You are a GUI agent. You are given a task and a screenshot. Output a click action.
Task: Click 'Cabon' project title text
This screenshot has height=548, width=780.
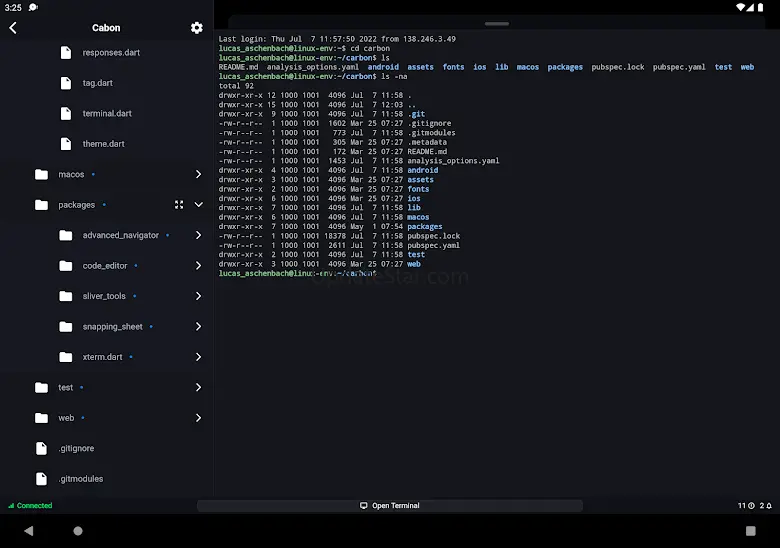tap(106, 28)
